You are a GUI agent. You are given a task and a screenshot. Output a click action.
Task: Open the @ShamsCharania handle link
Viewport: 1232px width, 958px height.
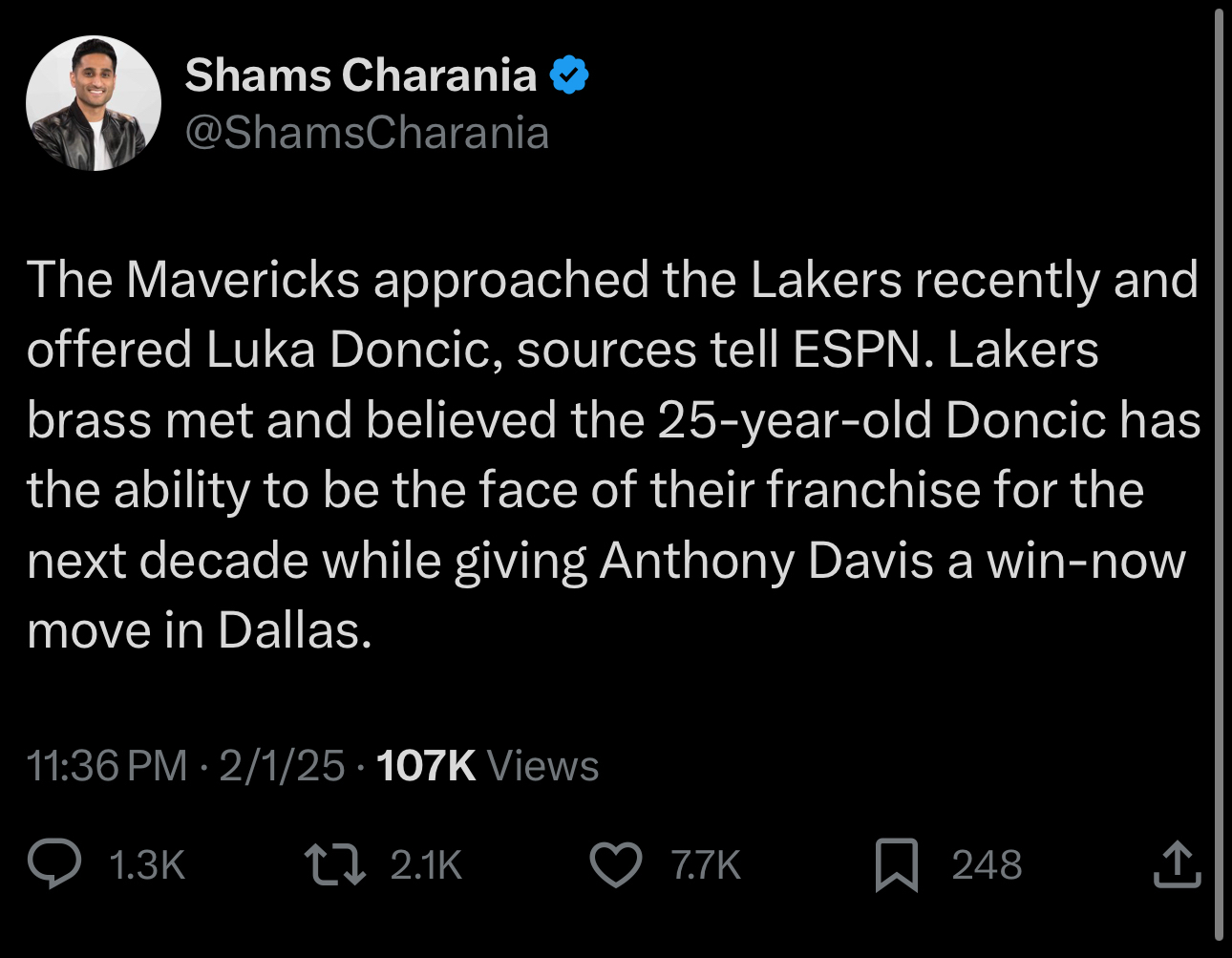pyautogui.click(x=367, y=133)
